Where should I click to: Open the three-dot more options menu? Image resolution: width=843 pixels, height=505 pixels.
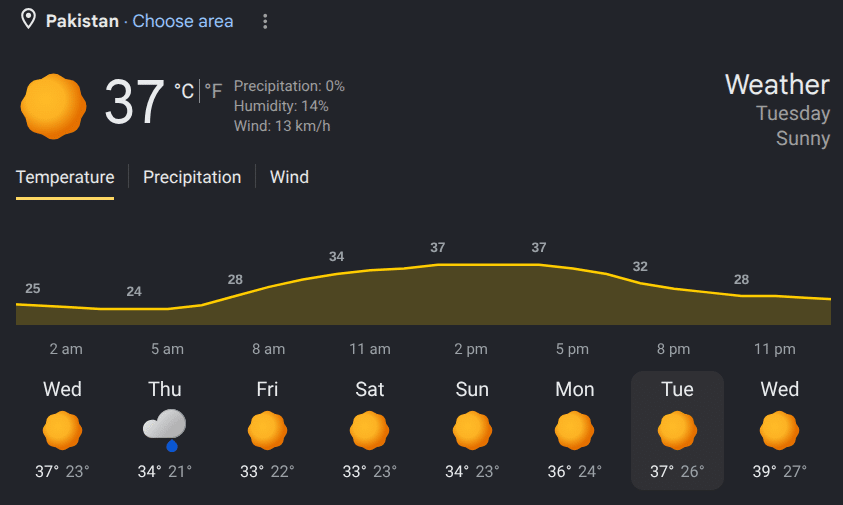pos(265,22)
